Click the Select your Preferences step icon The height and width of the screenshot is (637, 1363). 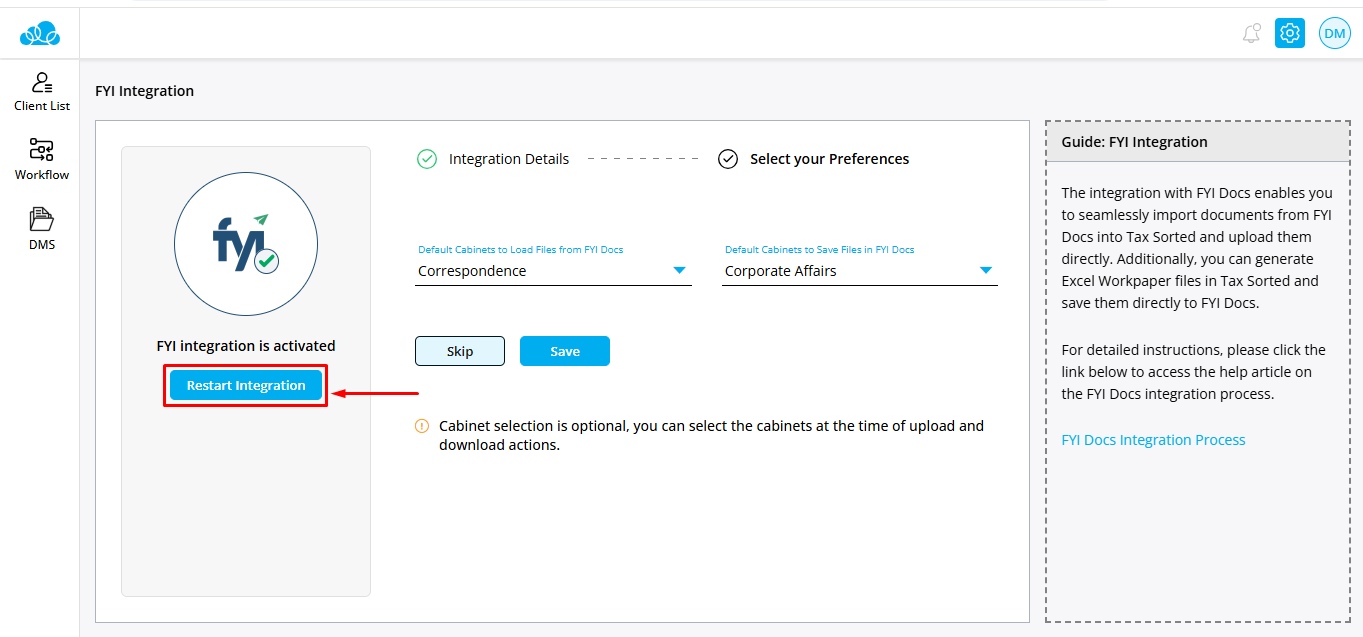(x=728, y=159)
